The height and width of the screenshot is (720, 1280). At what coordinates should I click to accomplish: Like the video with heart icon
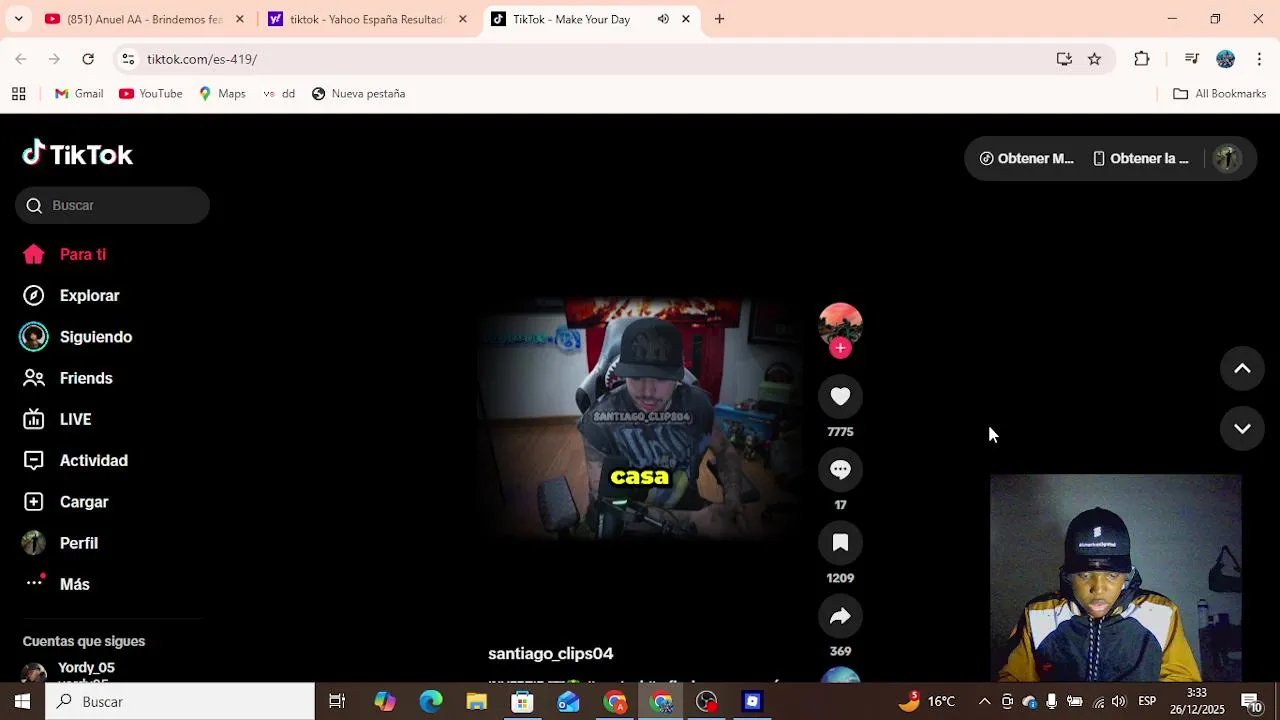[x=840, y=396]
